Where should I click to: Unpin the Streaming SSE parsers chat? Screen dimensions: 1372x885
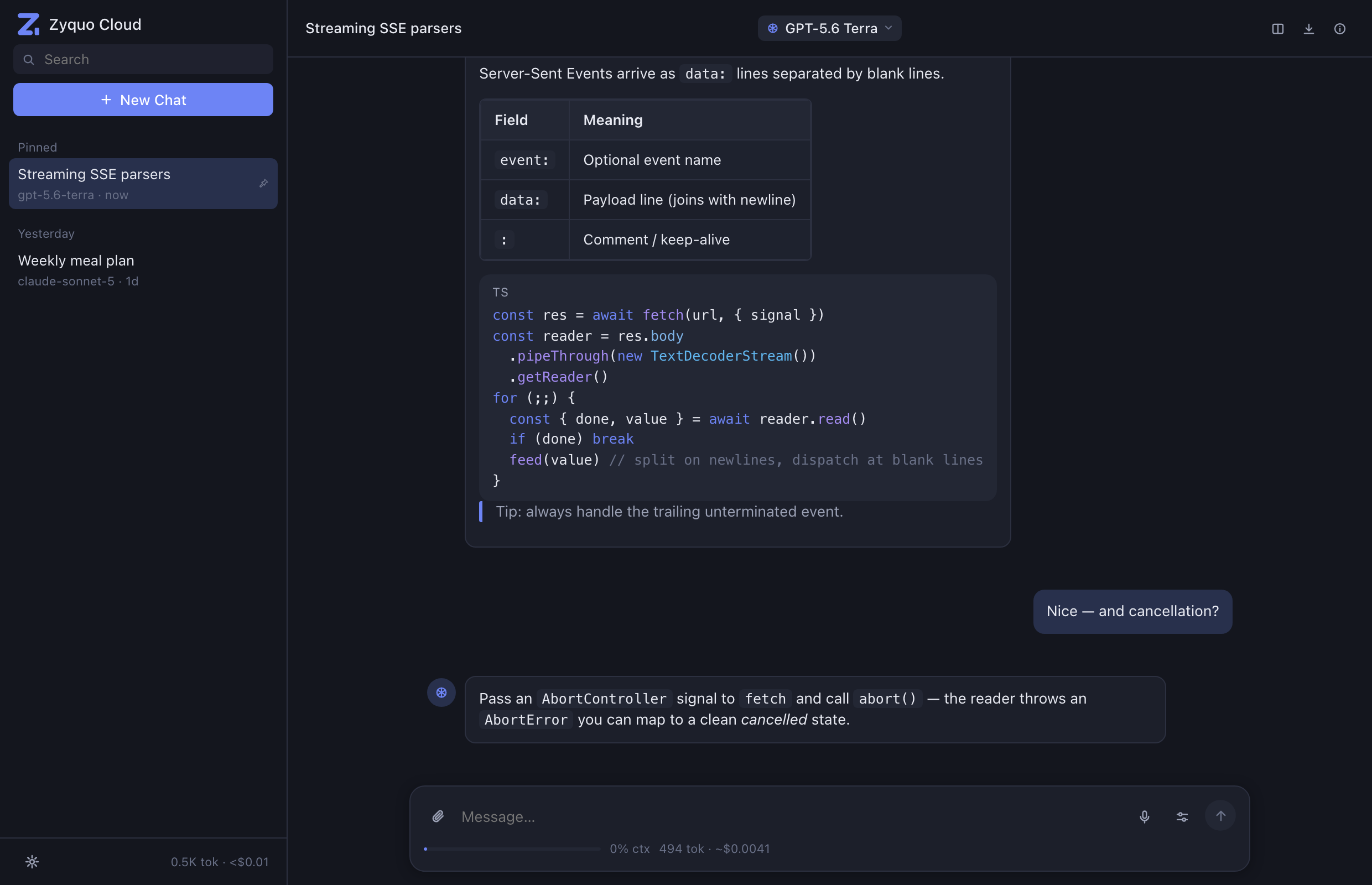(x=263, y=183)
